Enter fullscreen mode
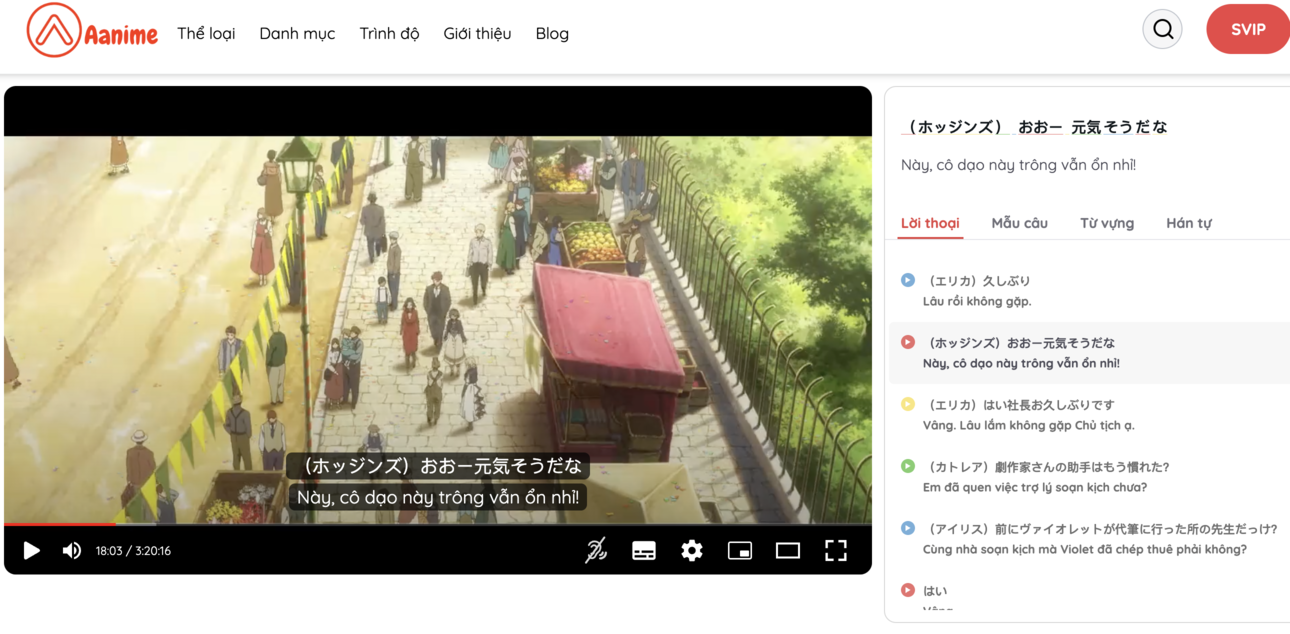 coord(836,550)
